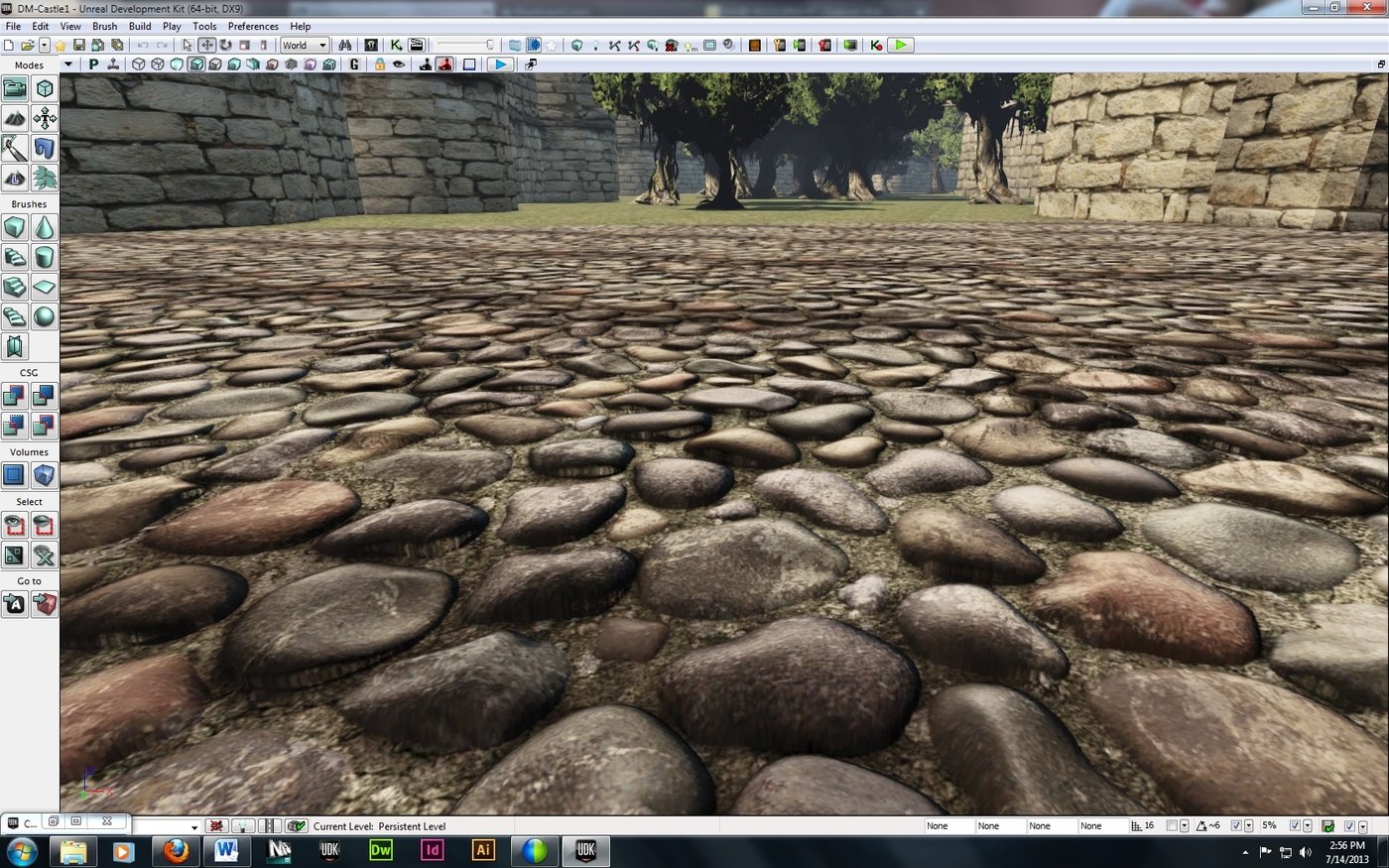The image size is (1389, 868).
Task: Click the Save level floppy icon
Action: (78, 45)
